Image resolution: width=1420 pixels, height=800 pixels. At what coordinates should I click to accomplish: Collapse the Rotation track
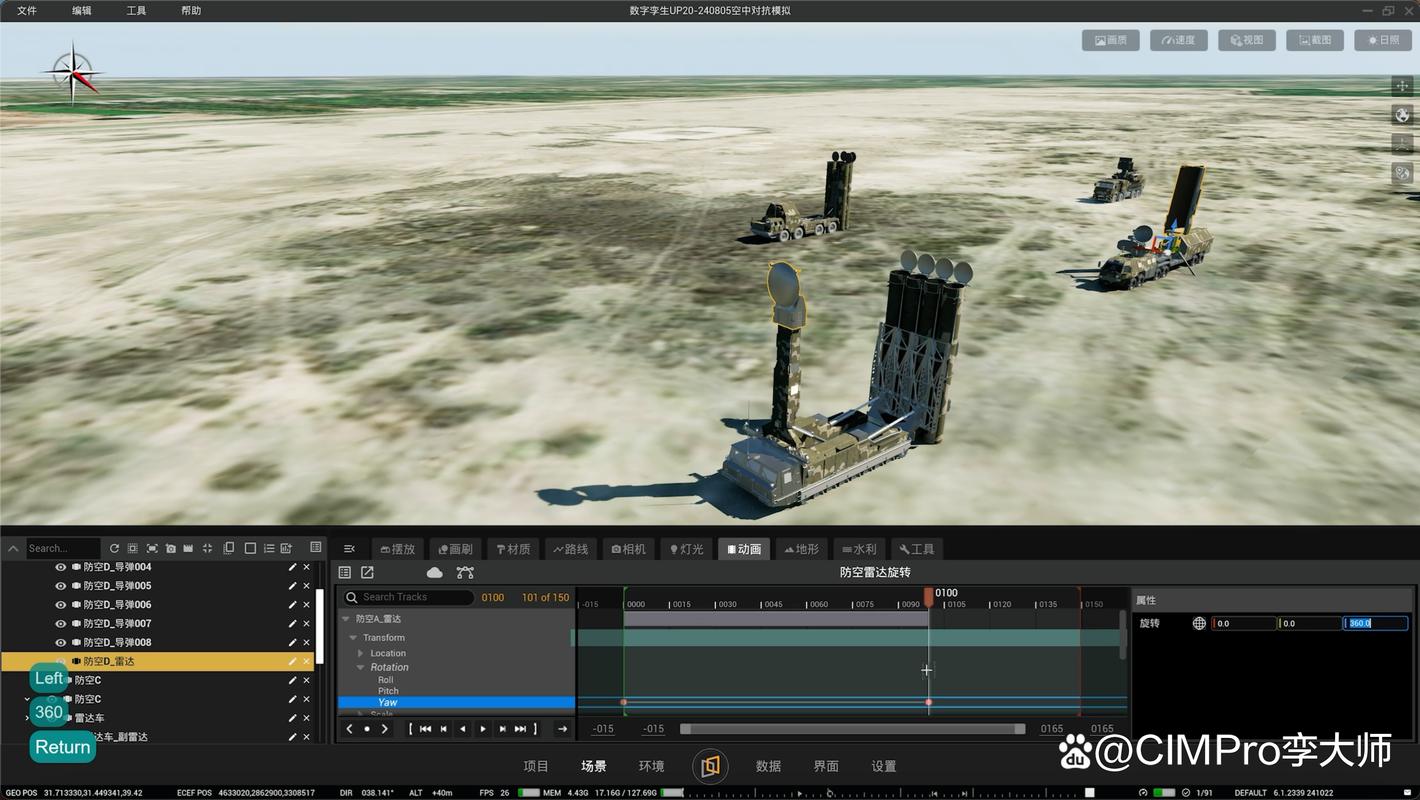361,667
